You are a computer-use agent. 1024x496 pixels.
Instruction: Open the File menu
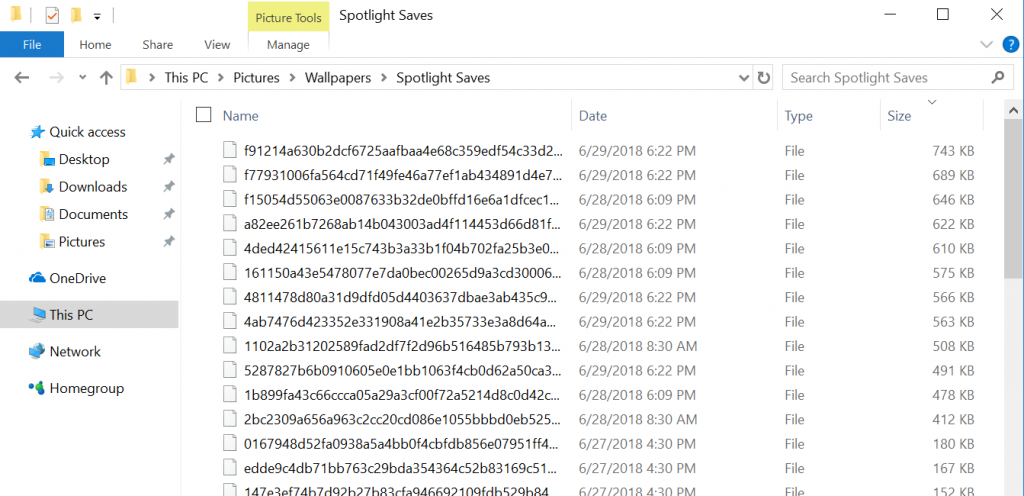coord(32,44)
